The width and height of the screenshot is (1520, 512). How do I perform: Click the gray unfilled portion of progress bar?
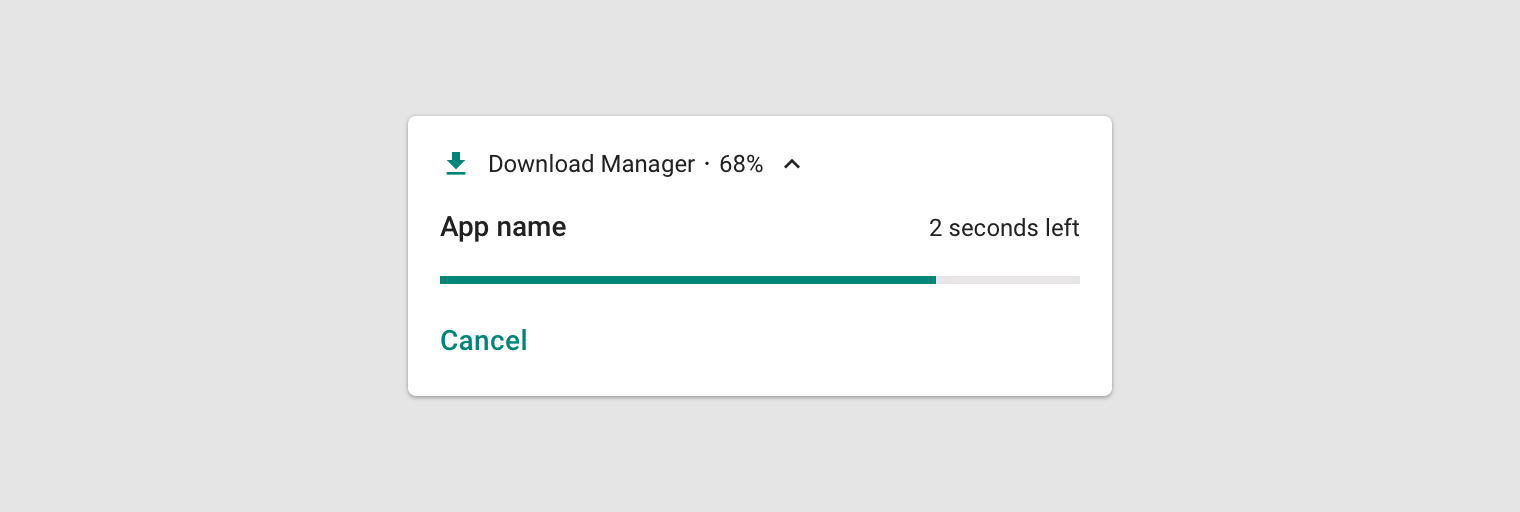(x=1010, y=280)
